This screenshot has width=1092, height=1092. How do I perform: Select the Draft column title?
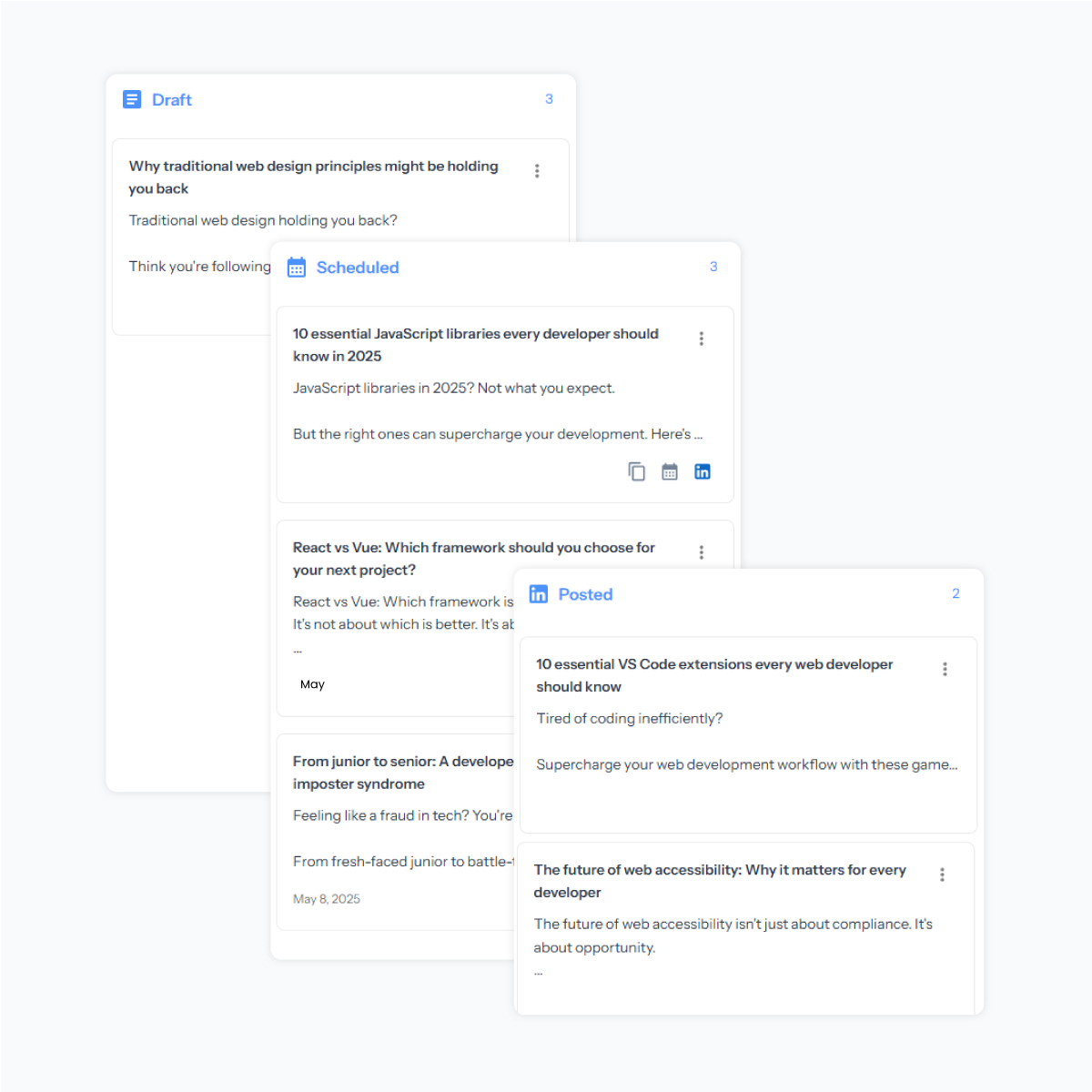tap(172, 100)
